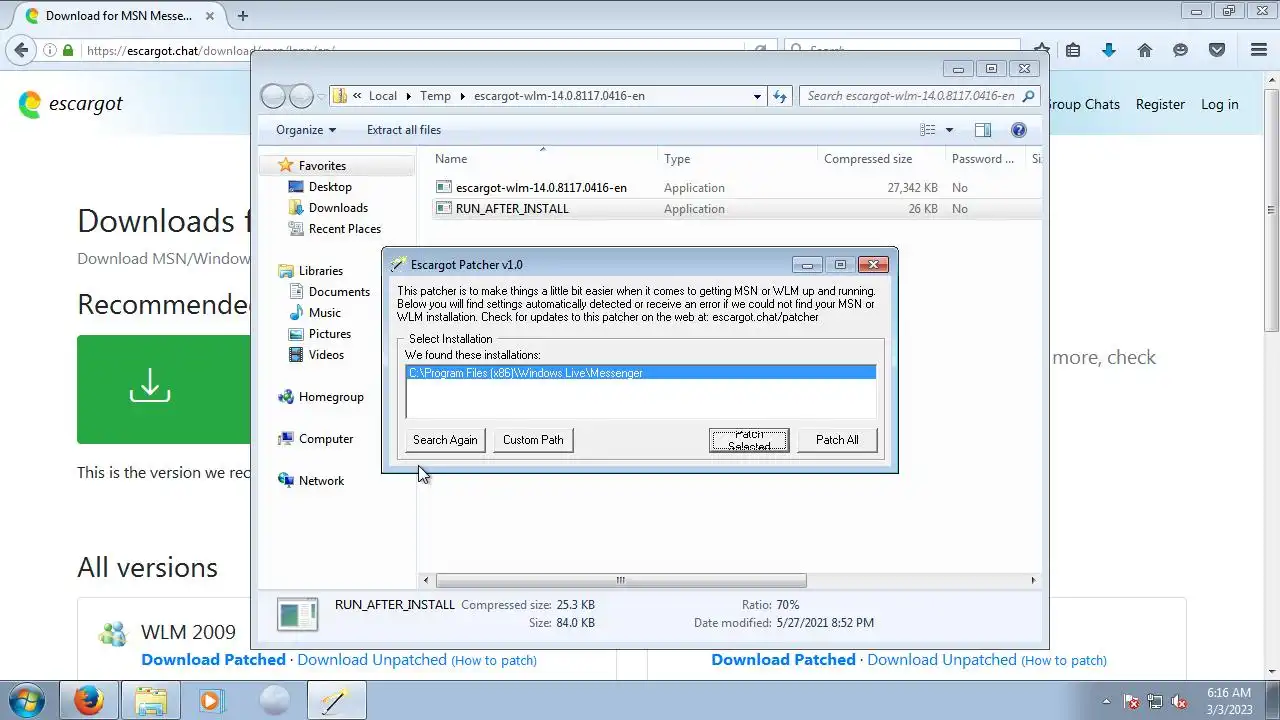Click the Explorer Forward navigation button
Image resolution: width=1280 pixels, height=720 pixels.
pyautogui.click(x=301, y=96)
